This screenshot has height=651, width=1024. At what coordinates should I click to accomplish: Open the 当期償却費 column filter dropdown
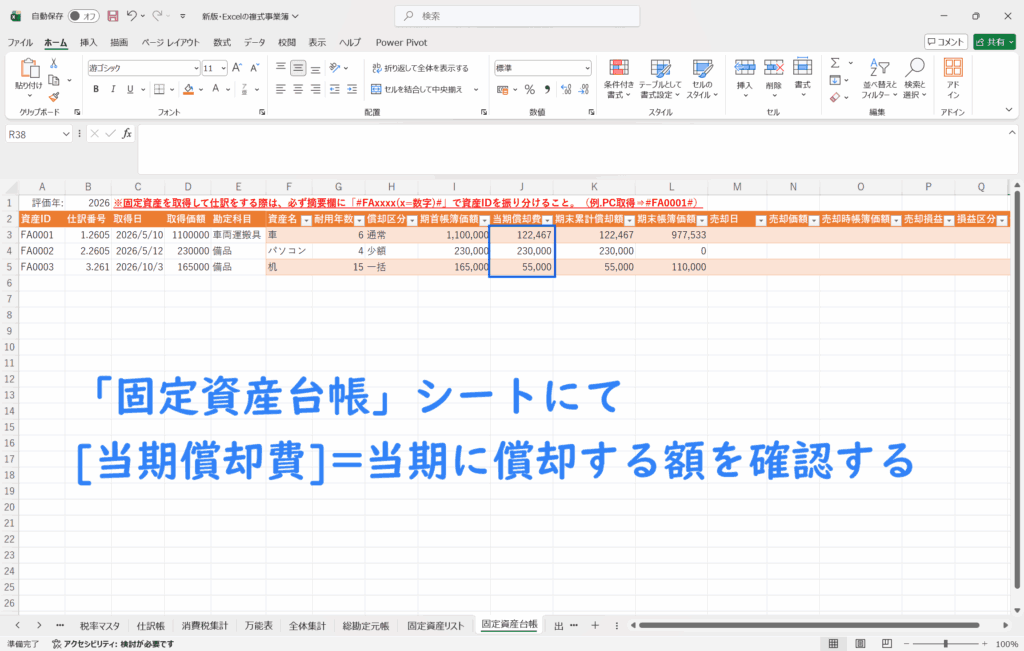tap(546, 219)
